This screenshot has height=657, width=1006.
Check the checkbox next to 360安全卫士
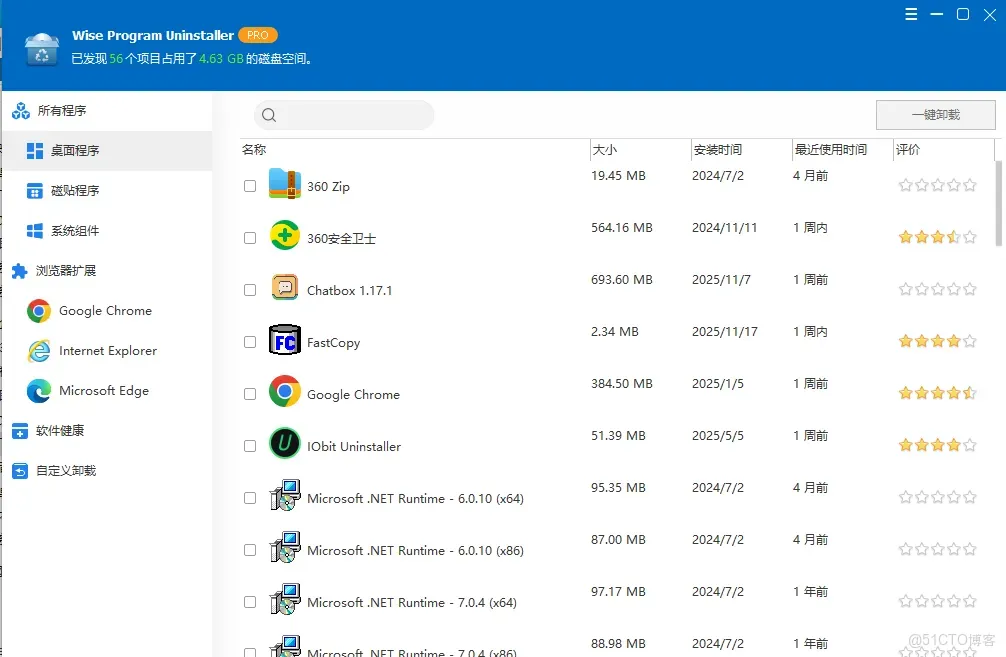click(249, 238)
